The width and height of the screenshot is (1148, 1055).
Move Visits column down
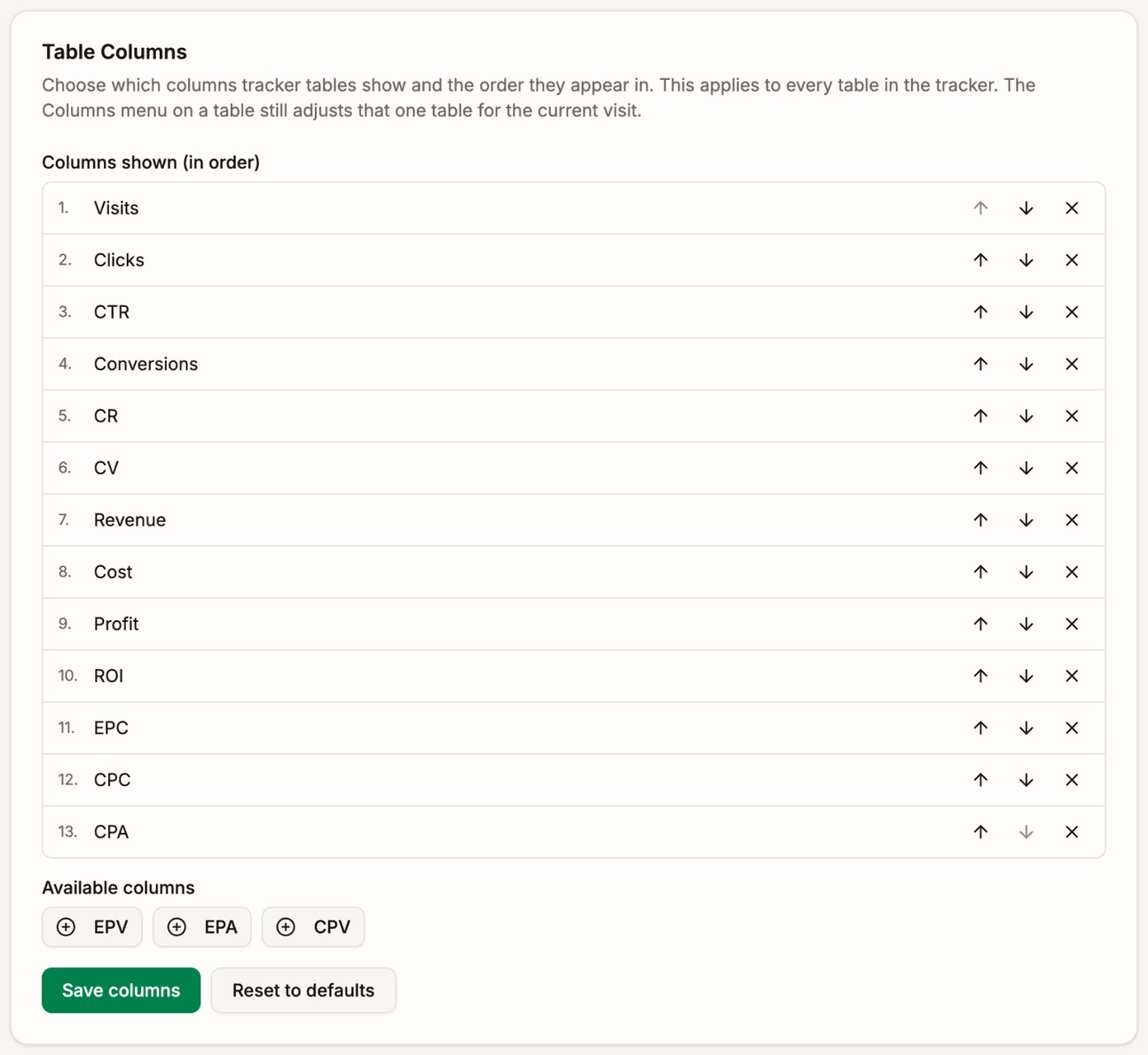(1026, 209)
